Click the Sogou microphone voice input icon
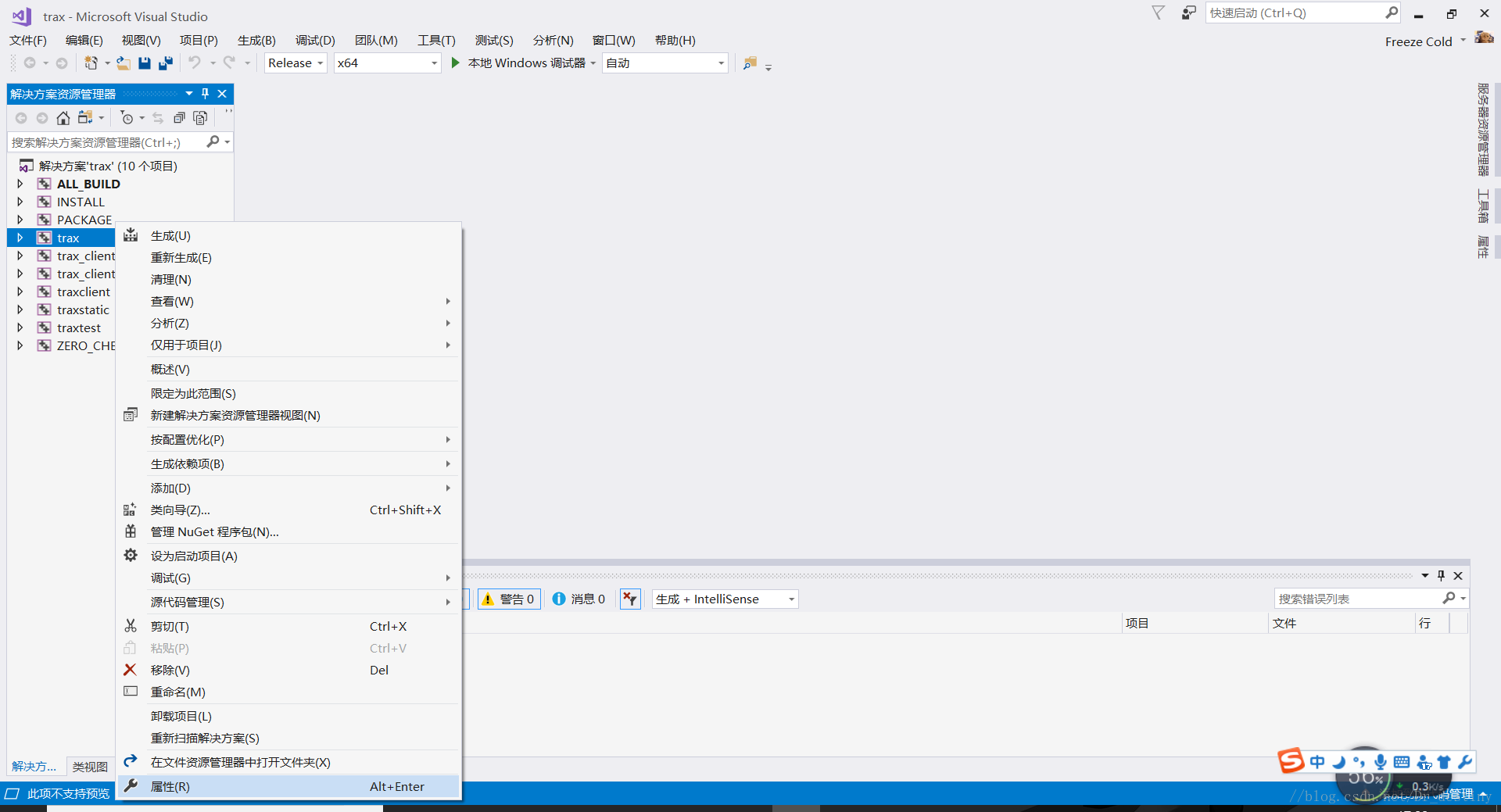1501x812 pixels. click(x=1381, y=762)
